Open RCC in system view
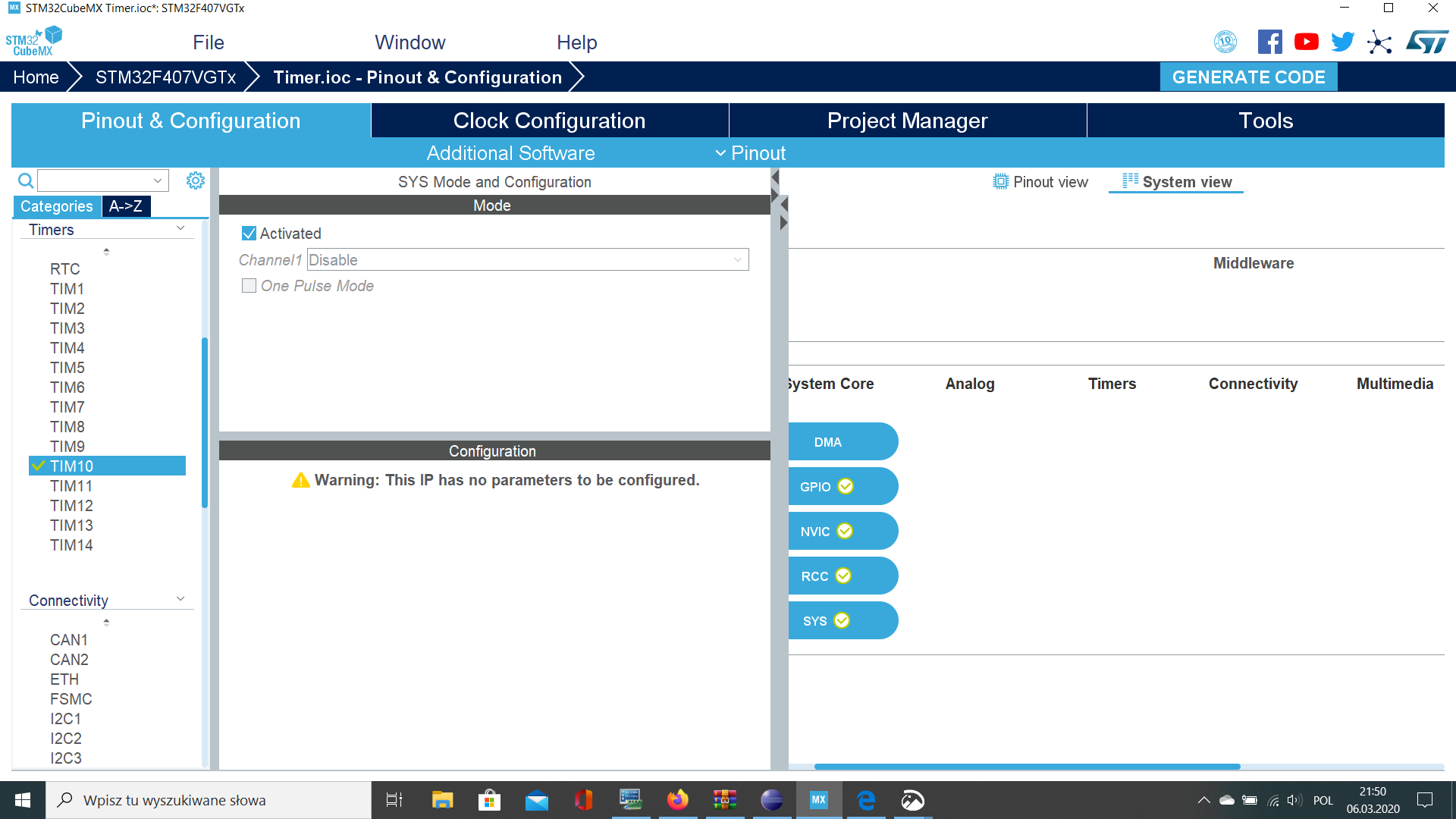Screen dimensions: 1456x819 pyautogui.click(x=843, y=576)
